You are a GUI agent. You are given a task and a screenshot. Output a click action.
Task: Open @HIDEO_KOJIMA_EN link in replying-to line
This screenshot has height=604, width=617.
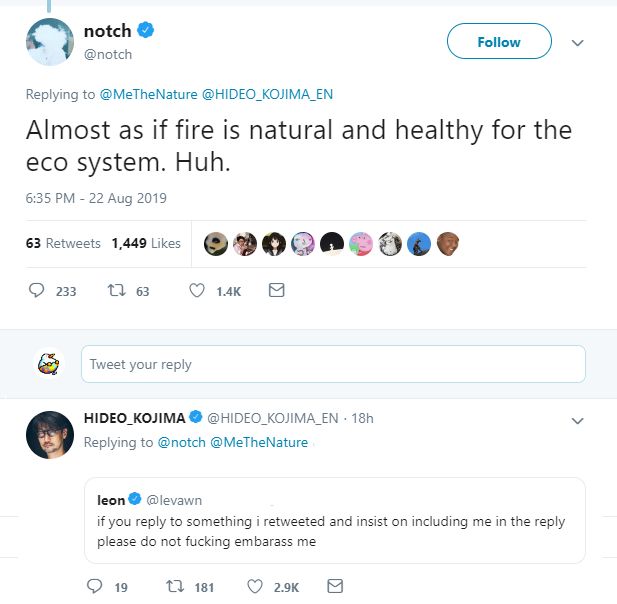click(267, 94)
